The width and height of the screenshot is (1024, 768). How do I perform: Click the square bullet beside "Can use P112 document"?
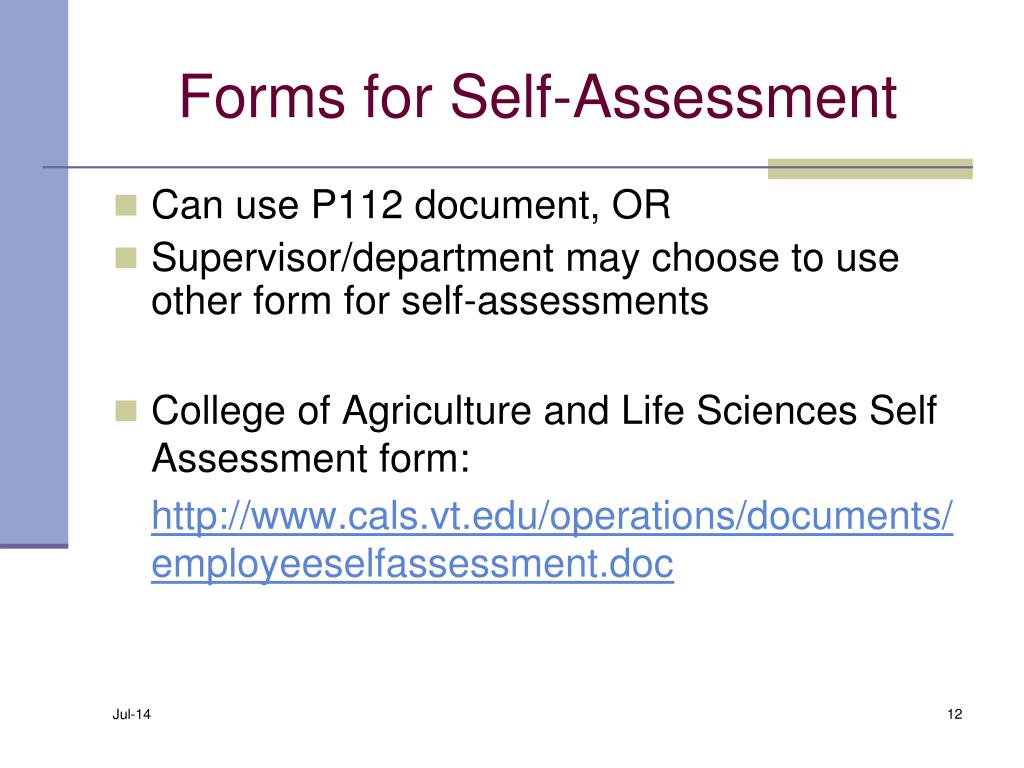[x=126, y=205]
